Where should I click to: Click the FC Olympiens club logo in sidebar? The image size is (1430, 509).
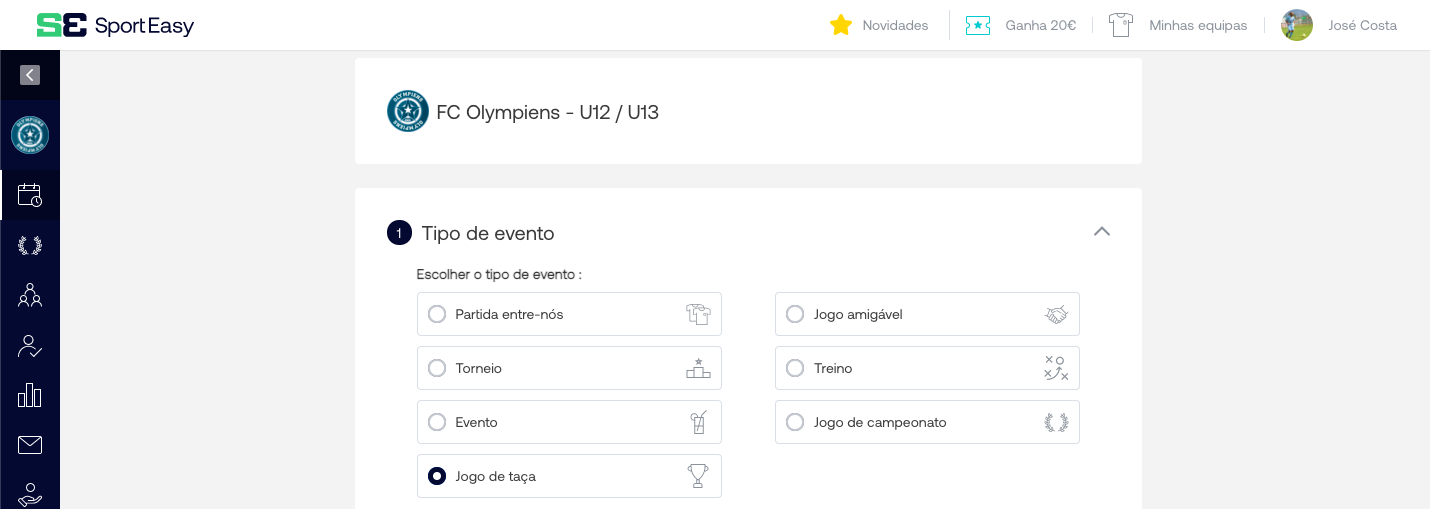point(30,135)
